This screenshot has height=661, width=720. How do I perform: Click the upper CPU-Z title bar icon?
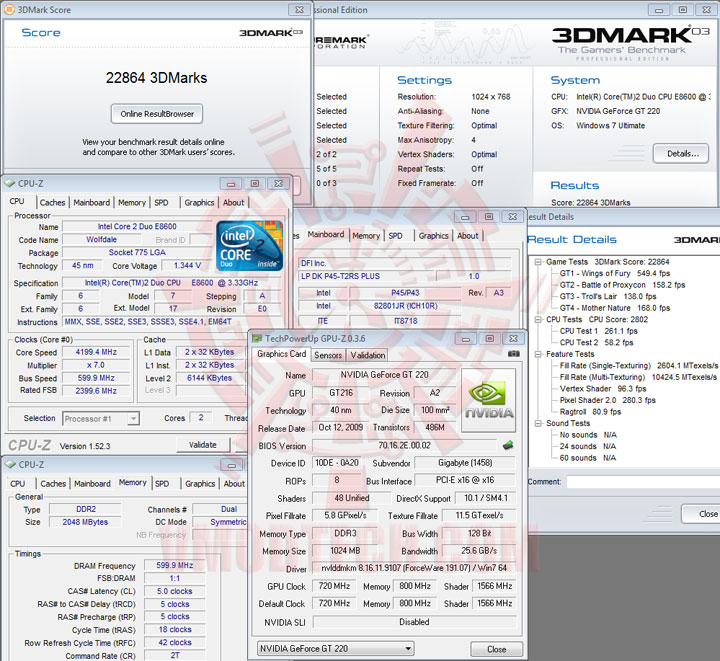pyautogui.click(x=10, y=184)
